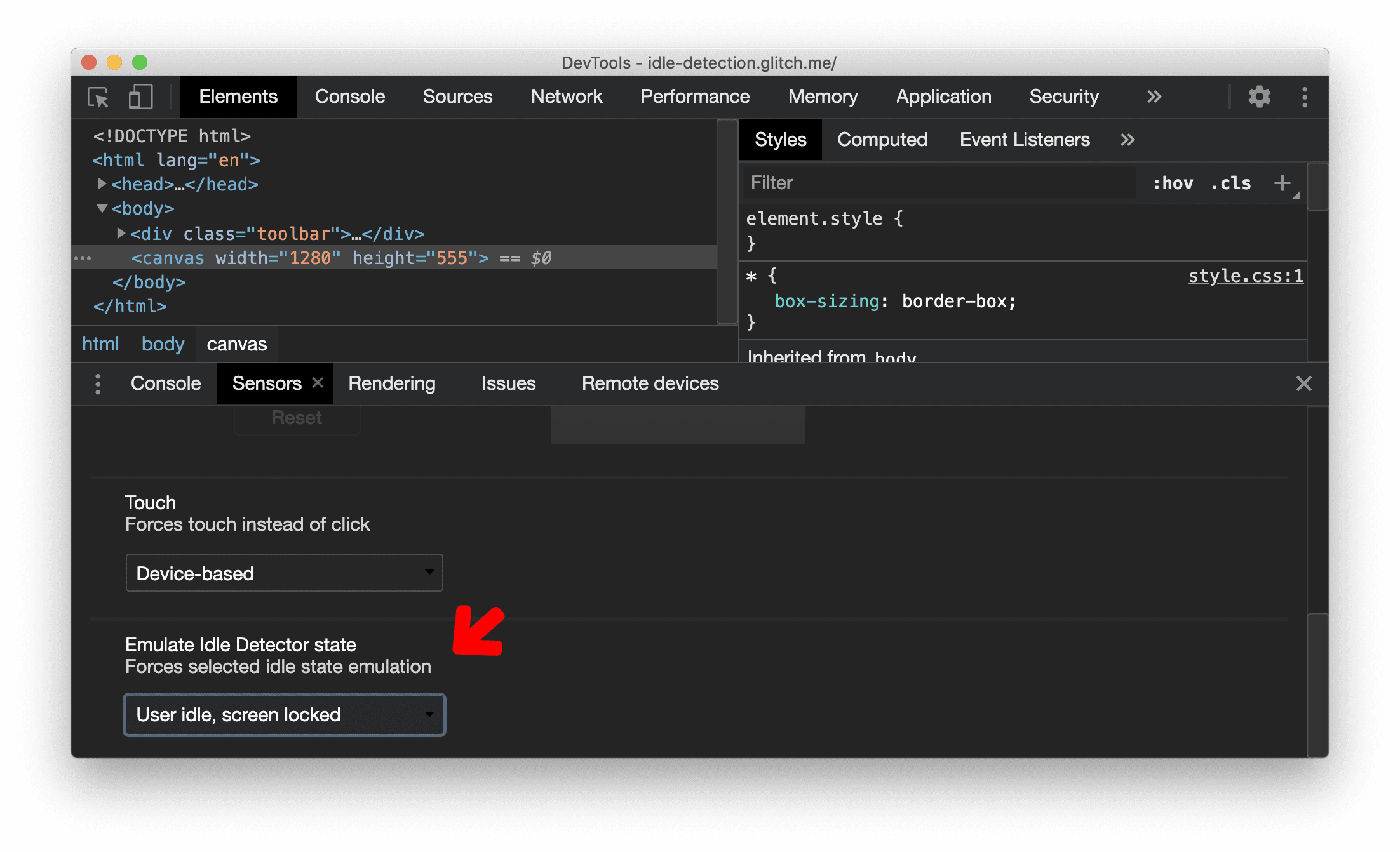Click the Reset button in Sensors
Screen dimensions: 1400x852
click(294, 418)
